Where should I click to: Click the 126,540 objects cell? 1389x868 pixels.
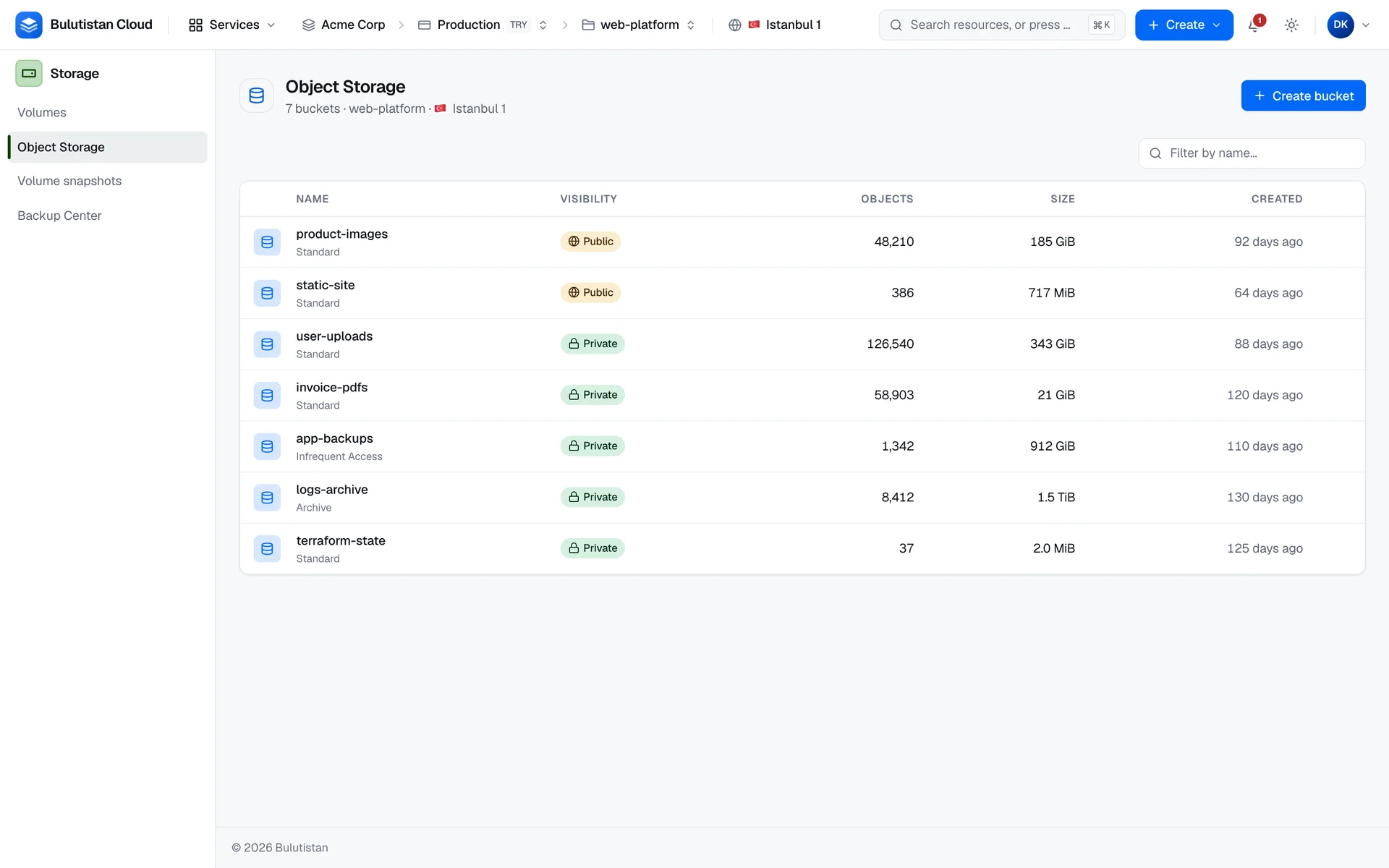pos(891,344)
